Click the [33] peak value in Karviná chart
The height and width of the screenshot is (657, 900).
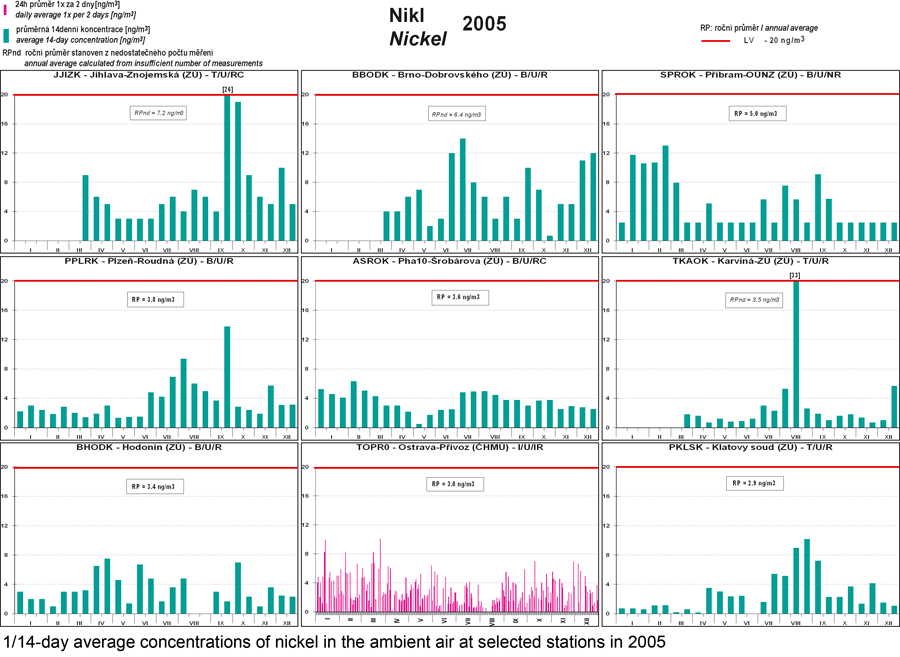pos(795,276)
